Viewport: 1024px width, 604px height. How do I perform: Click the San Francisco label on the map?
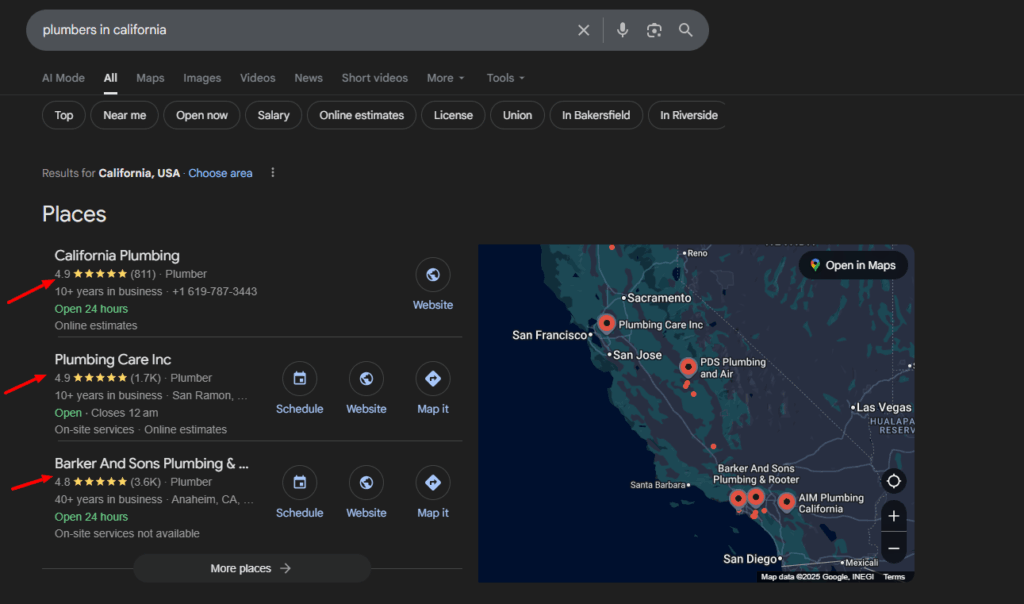(x=549, y=335)
